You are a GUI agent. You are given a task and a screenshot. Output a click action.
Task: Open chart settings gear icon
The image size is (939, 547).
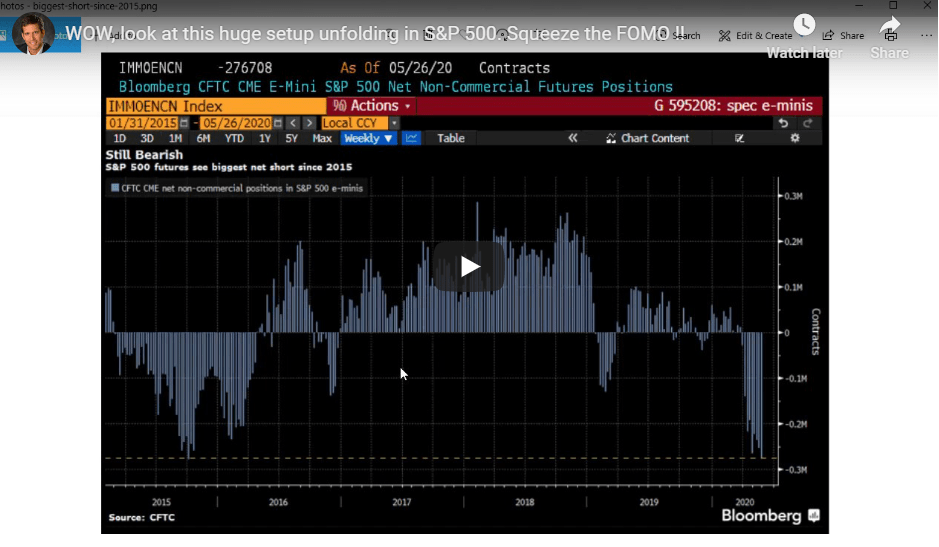pos(795,138)
